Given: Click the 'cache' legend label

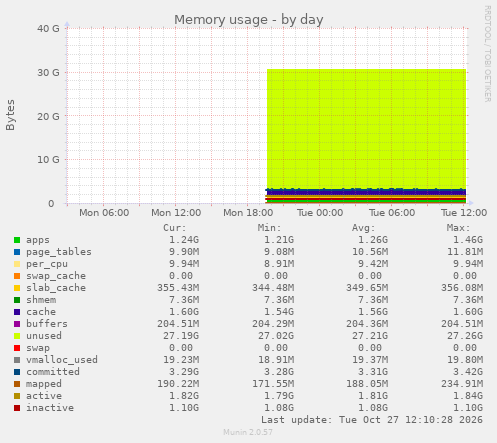Looking at the screenshot, I should coord(41,312).
